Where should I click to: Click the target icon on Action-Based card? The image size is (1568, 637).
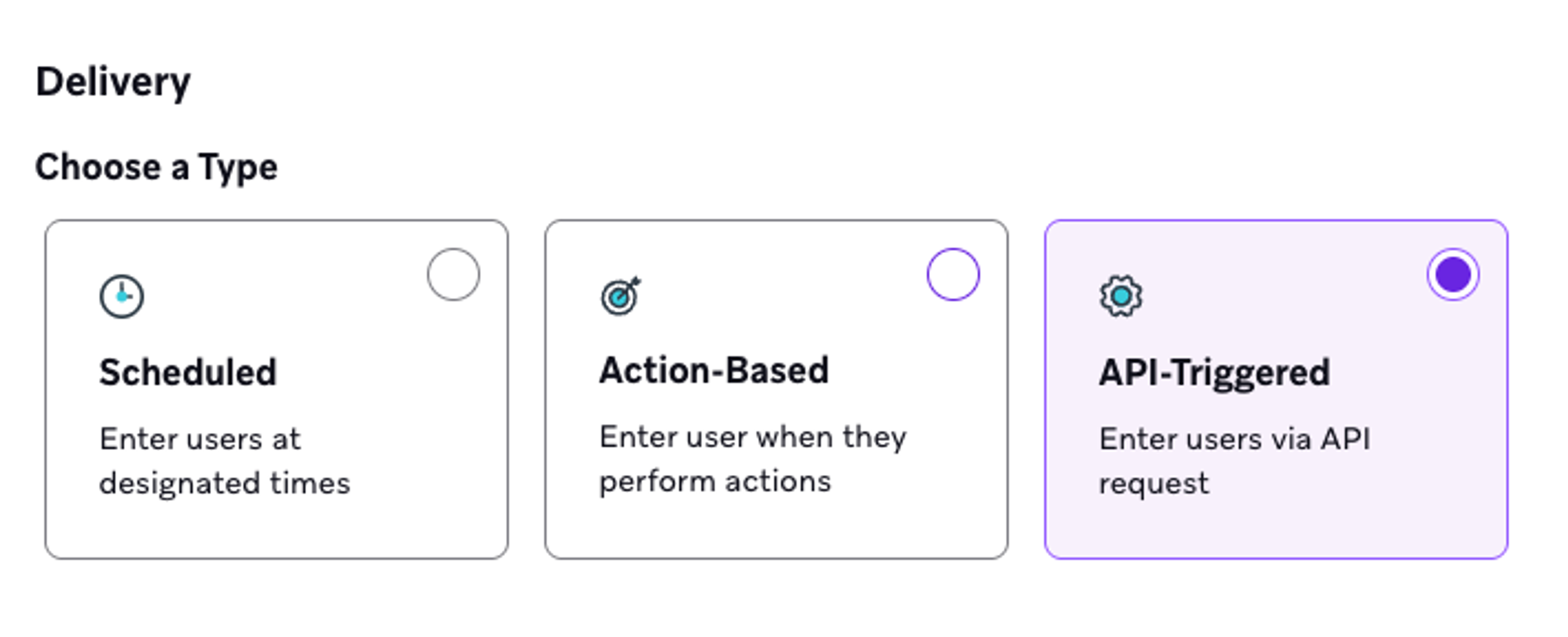(x=619, y=298)
